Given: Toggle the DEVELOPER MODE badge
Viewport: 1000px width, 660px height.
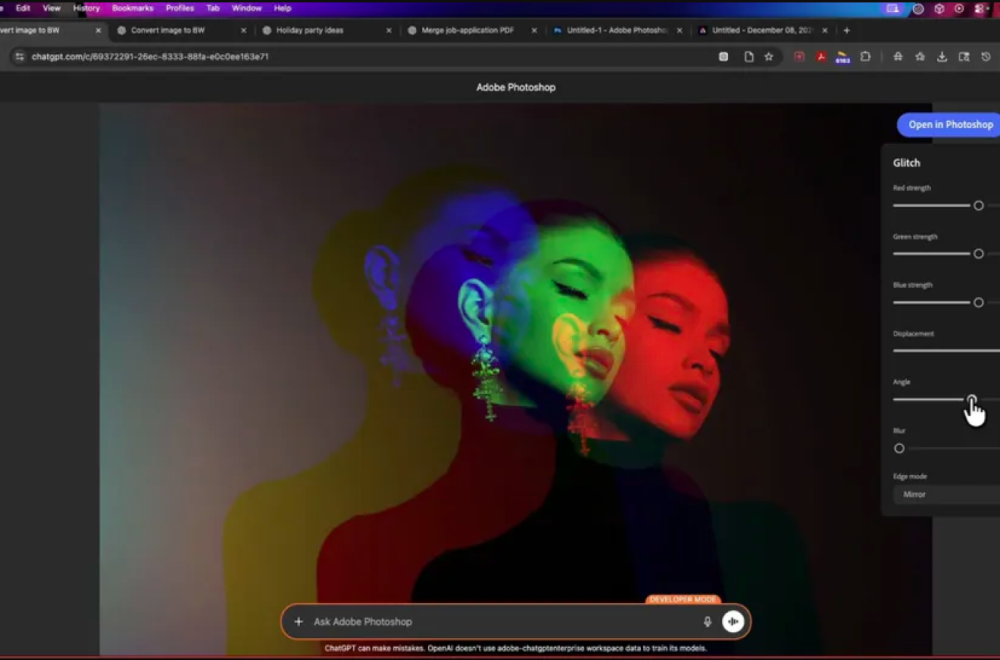Looking at the screenshot, I should pyautogui.click(x=683, y=599).
